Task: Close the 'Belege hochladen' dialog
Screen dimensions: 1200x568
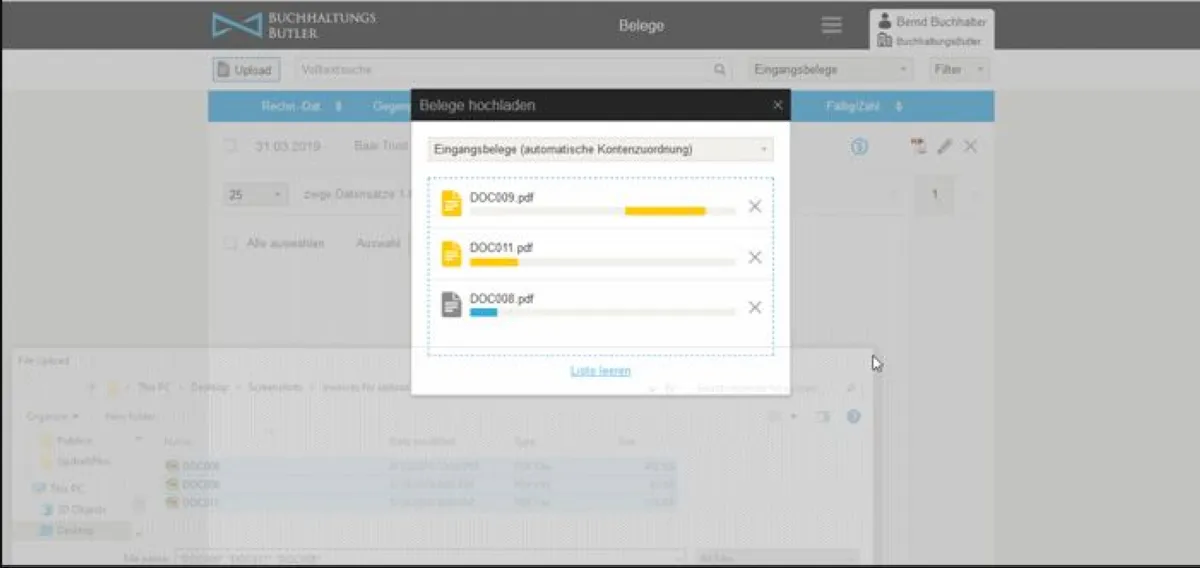Action: (x=778, y=105)
